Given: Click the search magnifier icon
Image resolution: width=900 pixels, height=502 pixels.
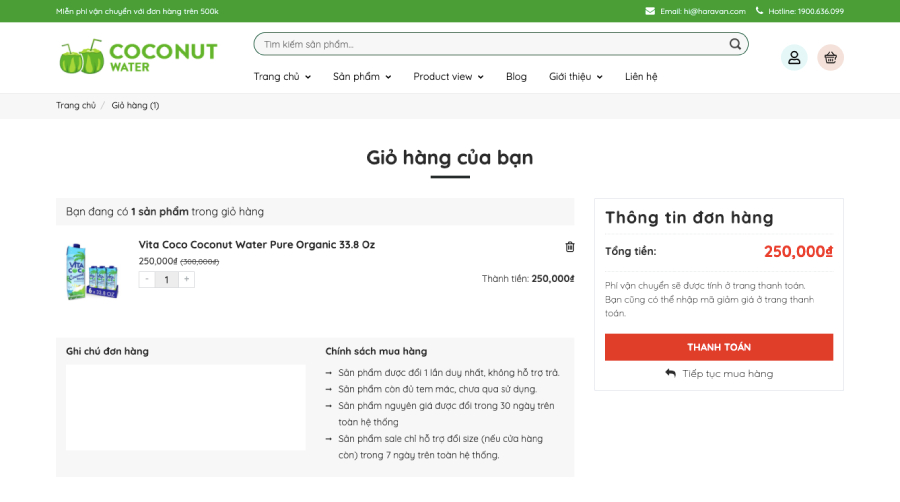Looking at the screenshot, I should pyautogui.click(x=735, y=44).
